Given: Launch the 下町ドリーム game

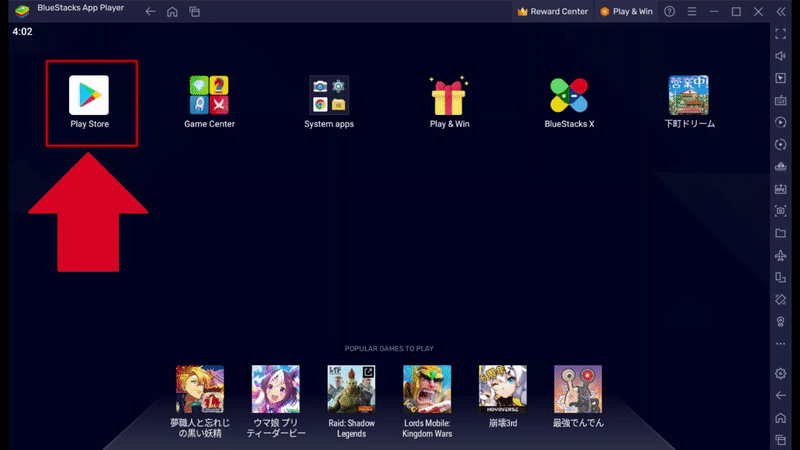Looking at the screenshot, I should coord(689,95).
